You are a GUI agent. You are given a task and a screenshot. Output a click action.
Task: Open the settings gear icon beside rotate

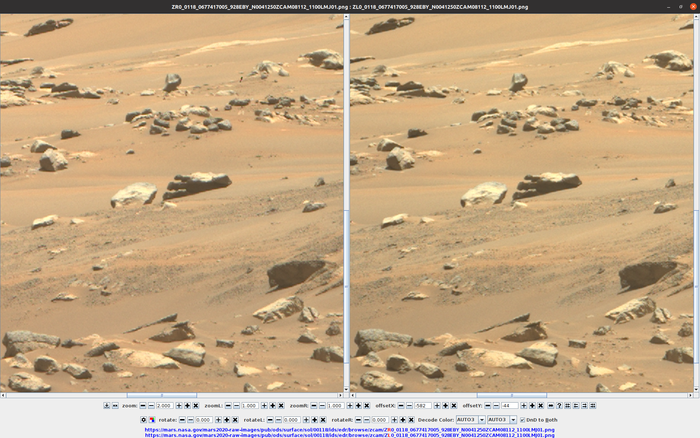[143, 419]
